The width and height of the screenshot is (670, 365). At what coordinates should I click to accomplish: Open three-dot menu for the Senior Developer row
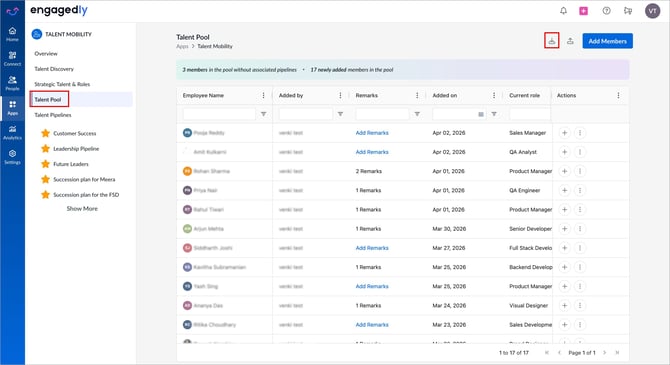[580, 229]
